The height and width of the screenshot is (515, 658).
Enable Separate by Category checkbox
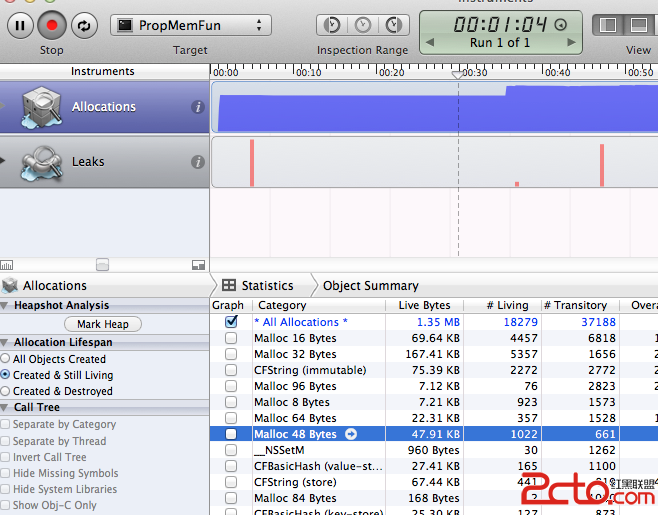pos(5,424)
